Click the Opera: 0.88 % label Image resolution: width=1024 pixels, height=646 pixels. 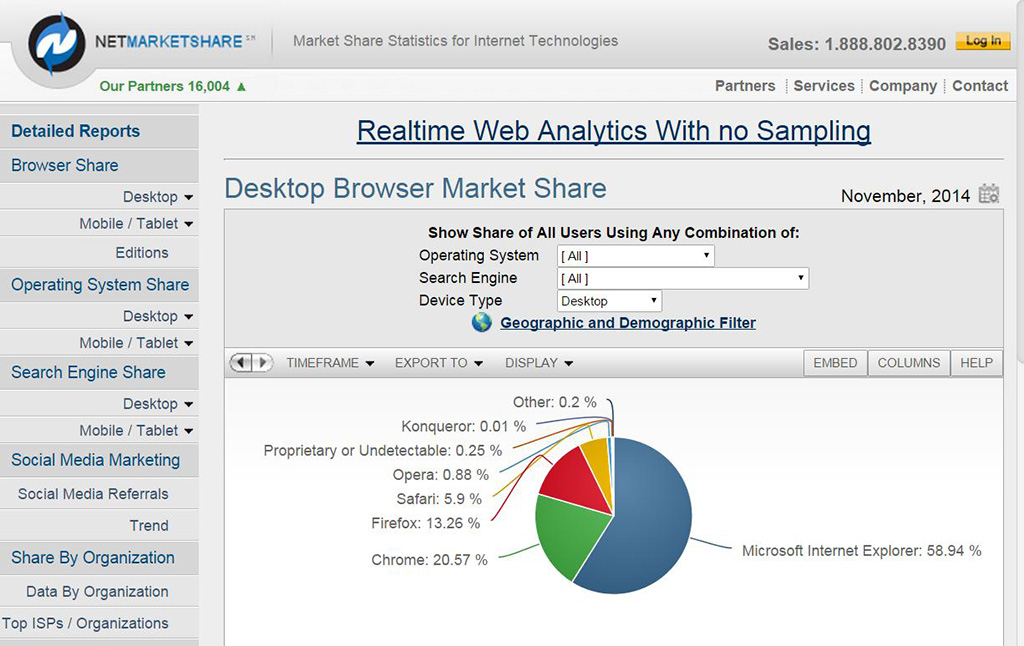click(x=440, y=475)
